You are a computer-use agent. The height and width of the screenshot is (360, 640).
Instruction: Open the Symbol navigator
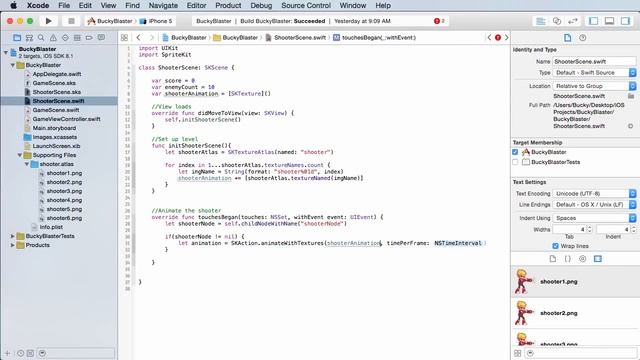pos(29,38)
